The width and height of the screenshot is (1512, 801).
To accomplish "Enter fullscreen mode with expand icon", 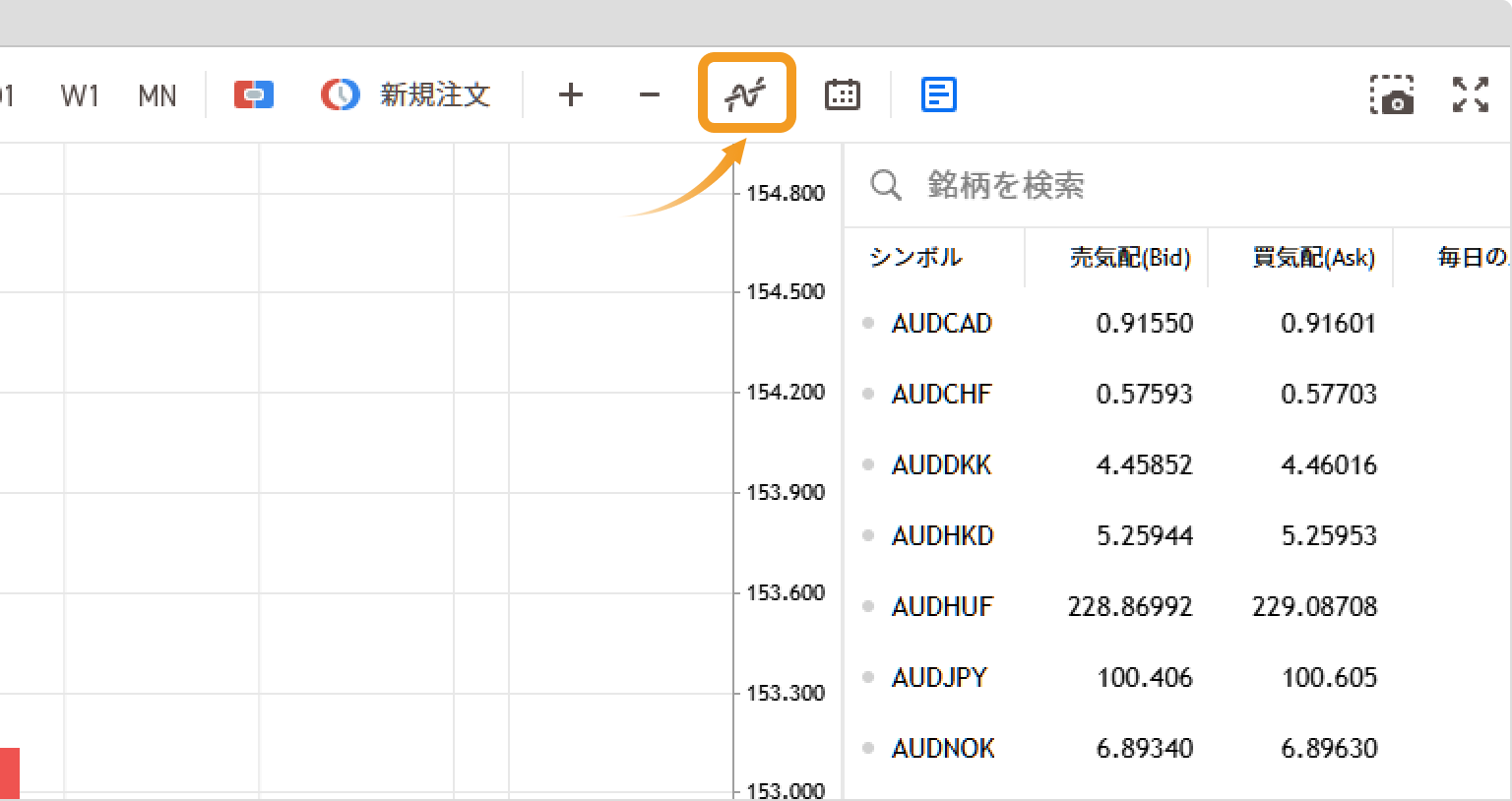I will [x=1471, y=94].
